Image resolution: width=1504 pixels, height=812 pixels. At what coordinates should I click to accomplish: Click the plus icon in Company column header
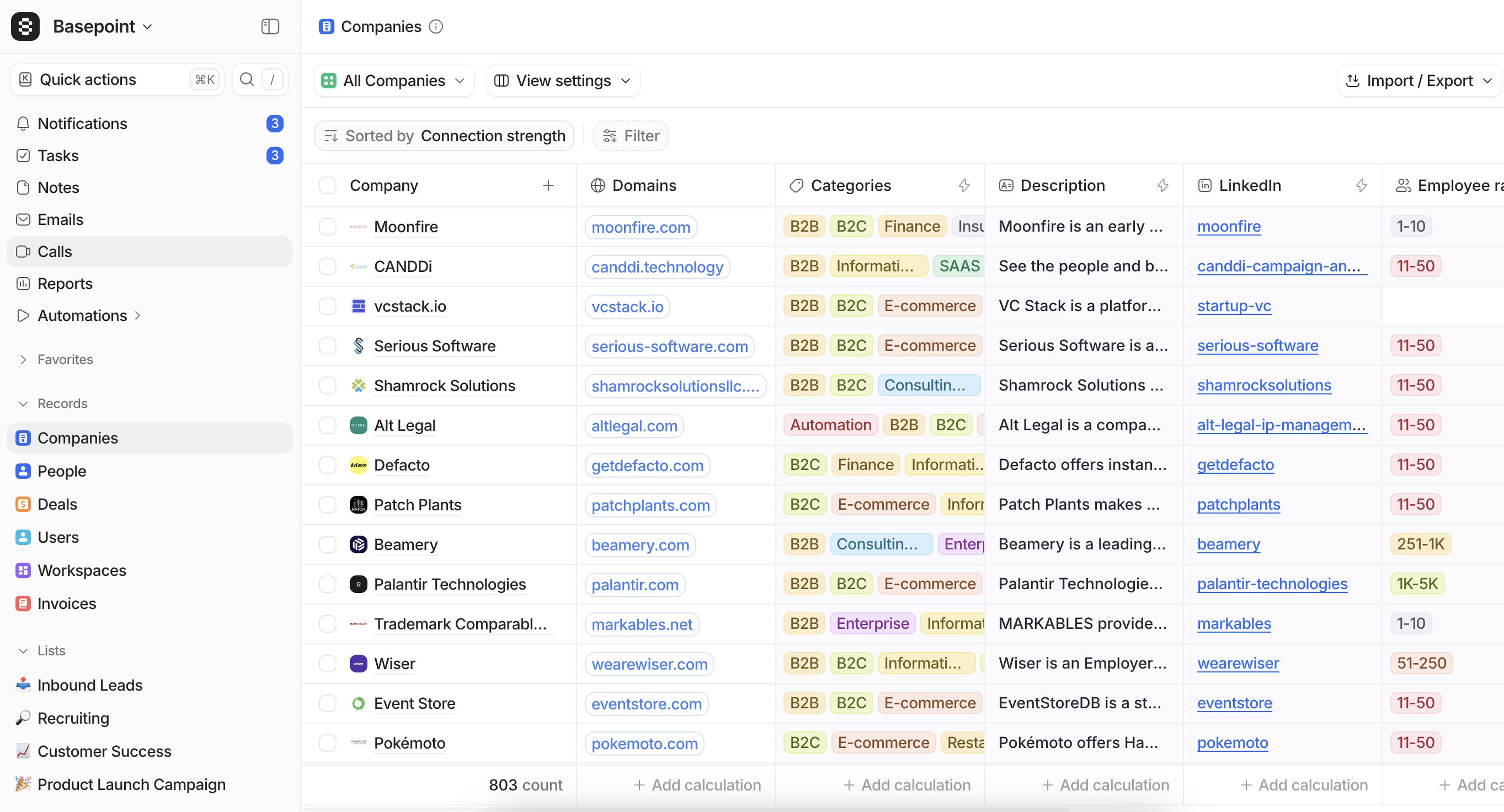(x=548, y=186)
